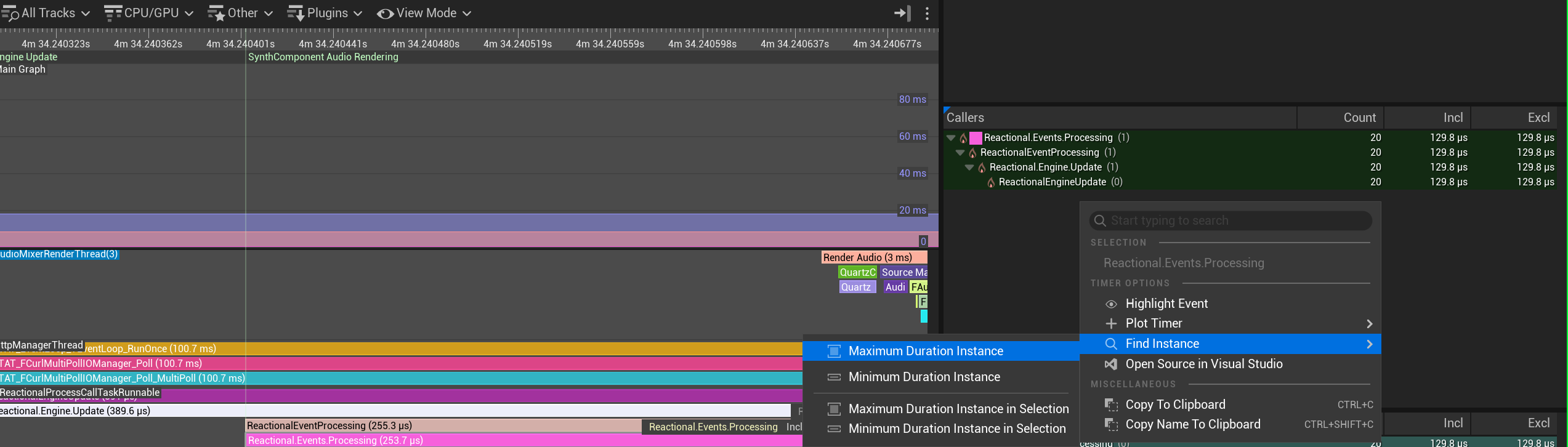Click the auto-scroll arrow icon in toolbar
The image size is (1568, 447).
pos(902,13)
